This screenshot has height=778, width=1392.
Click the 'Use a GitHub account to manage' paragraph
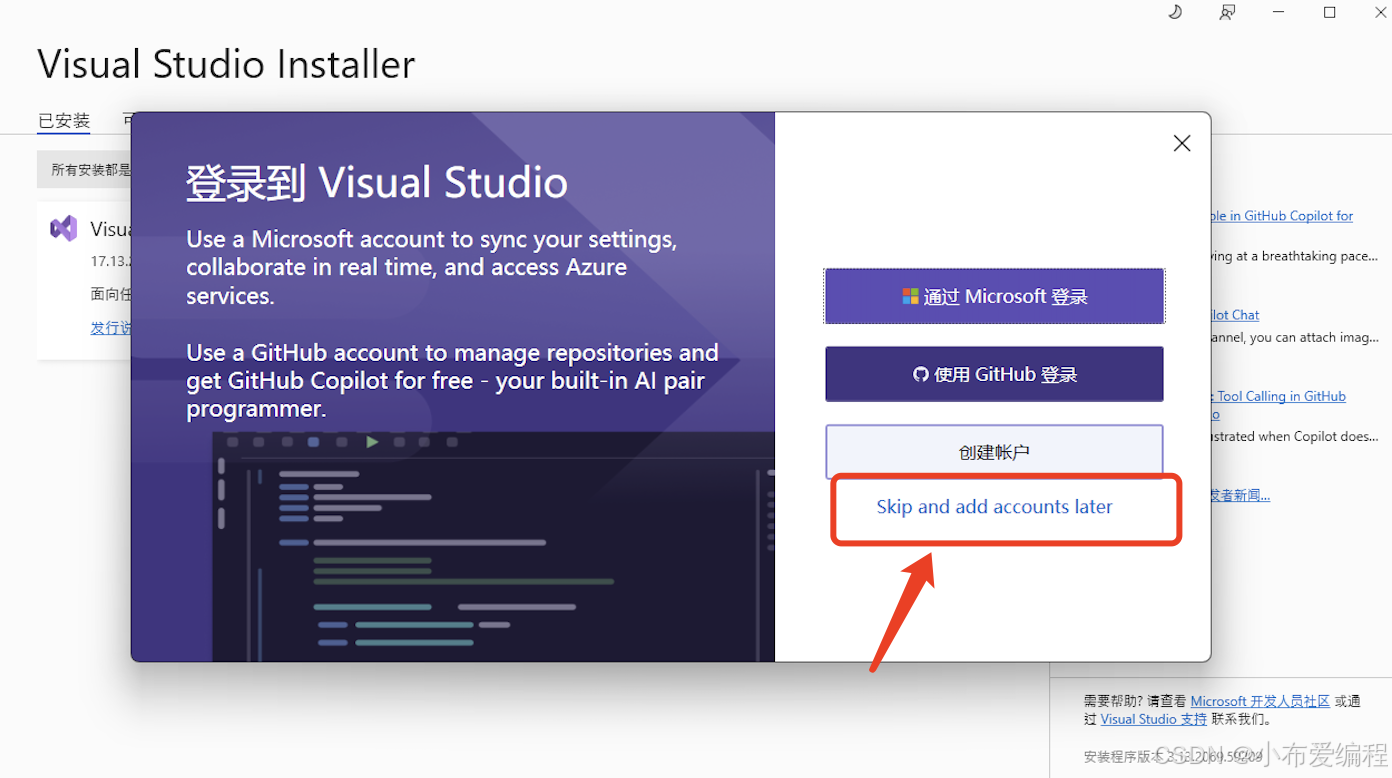coord(452,381)
